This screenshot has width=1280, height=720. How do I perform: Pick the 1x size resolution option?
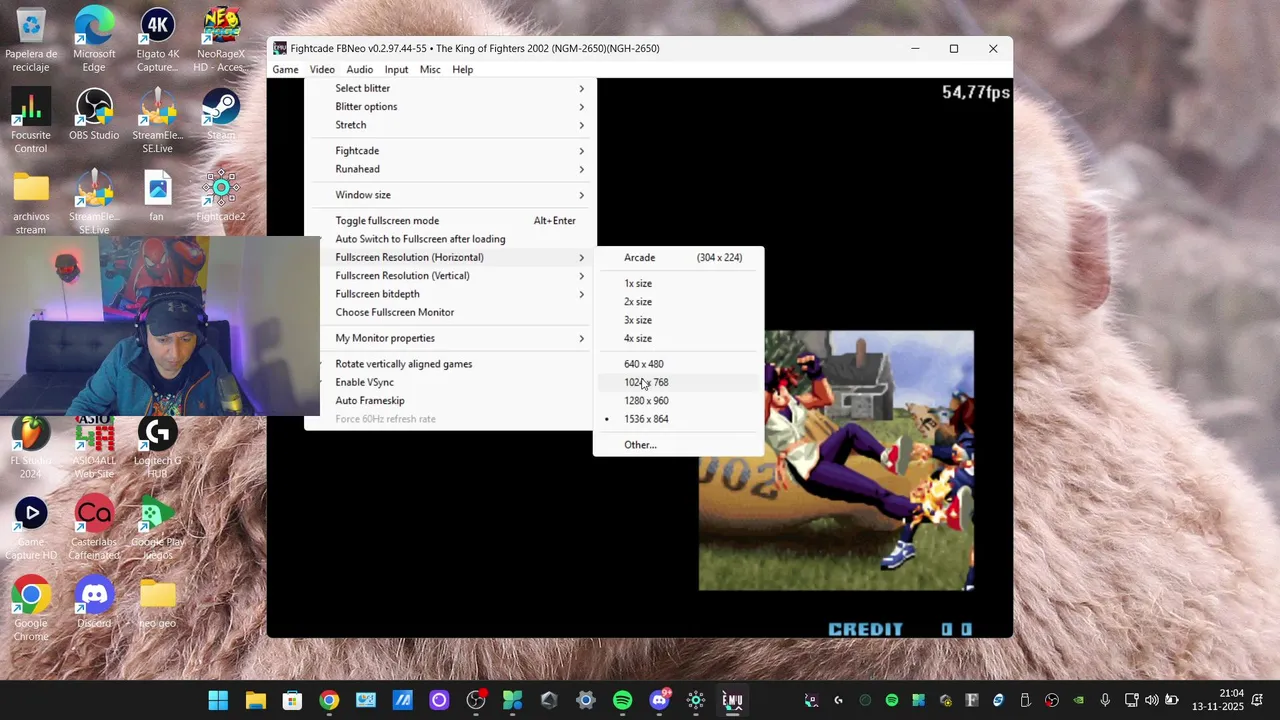pos(679,284)
